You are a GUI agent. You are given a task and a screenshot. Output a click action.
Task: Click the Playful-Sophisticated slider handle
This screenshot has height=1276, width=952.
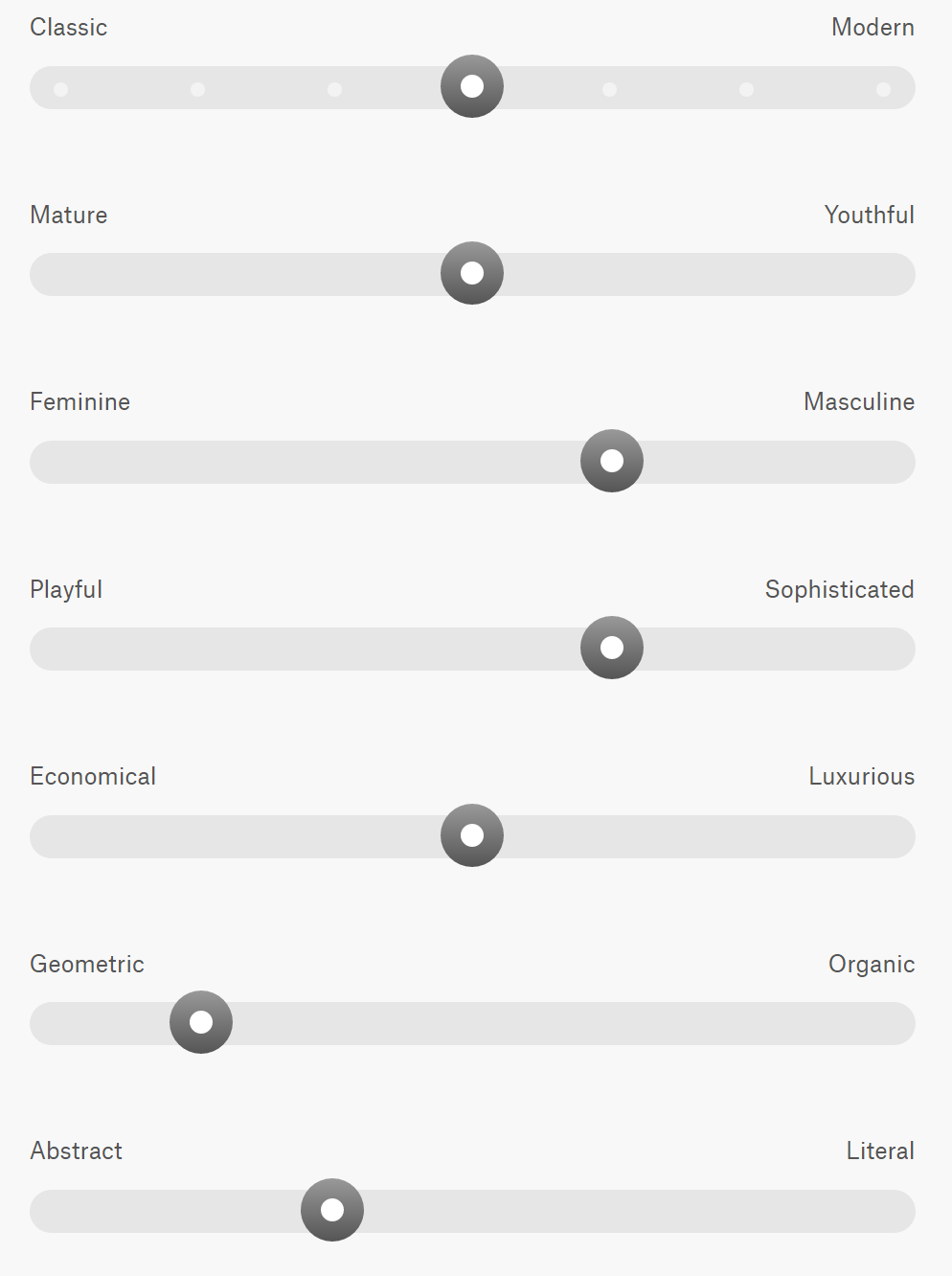pyautogui.click(x=612, y=649)
